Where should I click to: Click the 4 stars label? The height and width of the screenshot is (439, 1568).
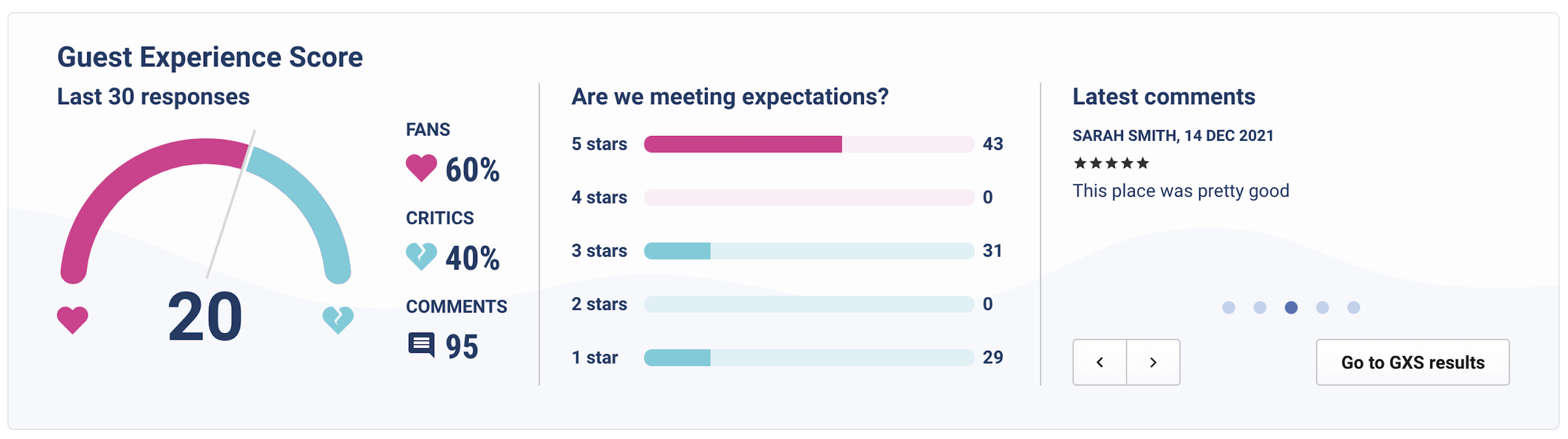(599, 197)
